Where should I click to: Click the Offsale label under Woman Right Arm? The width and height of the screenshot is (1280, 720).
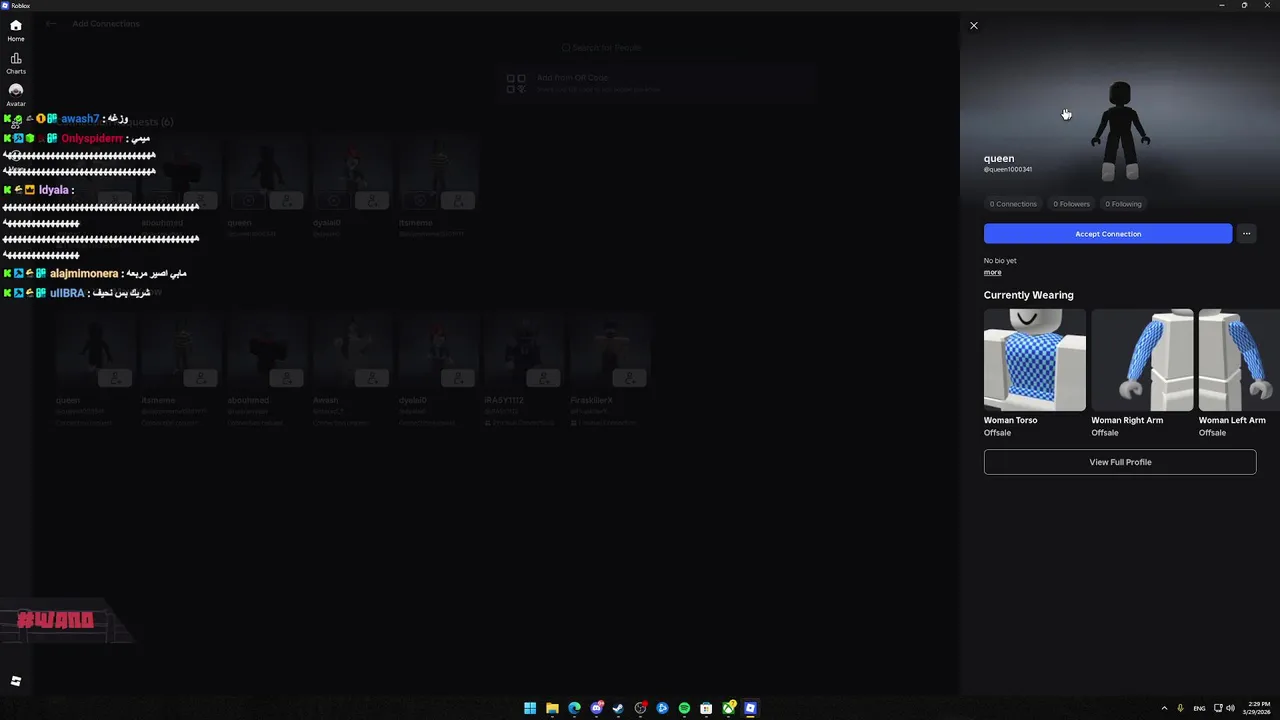1105,433
